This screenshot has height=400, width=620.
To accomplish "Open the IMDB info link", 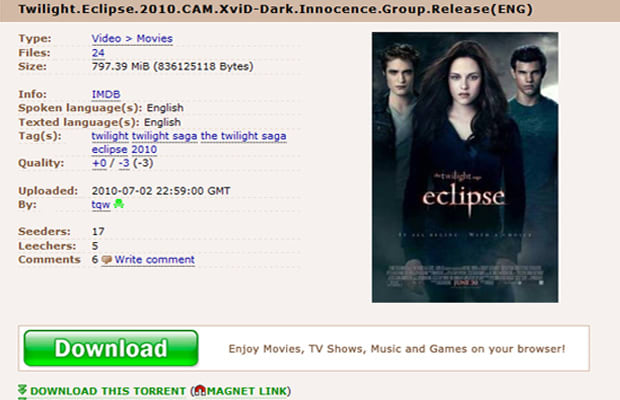I will point(106,94).
